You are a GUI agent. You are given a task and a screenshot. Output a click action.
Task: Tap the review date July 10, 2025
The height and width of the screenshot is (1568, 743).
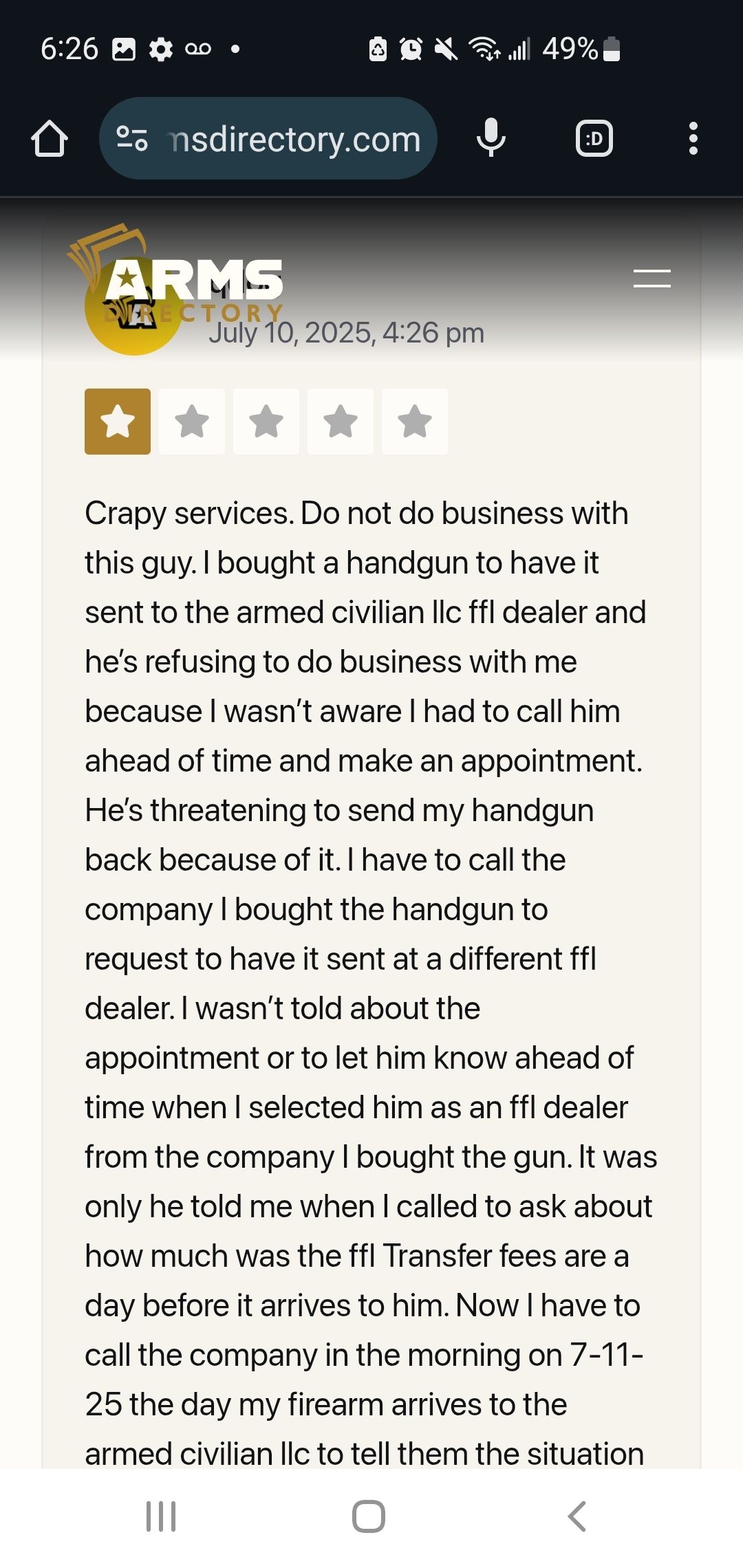pyautogui.click(x=347, y=334)
